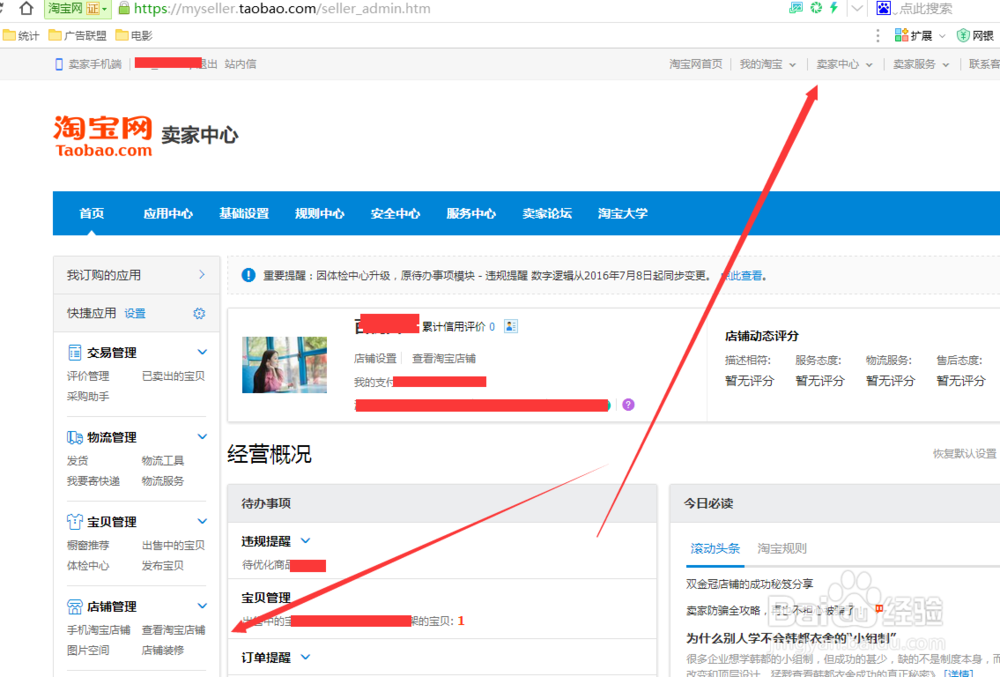Image resolution: width=1000 pixels, height=677 pixels.
Task: Open 淘宝网 certificate dropdown in address bar
Action: coord(77,8)
